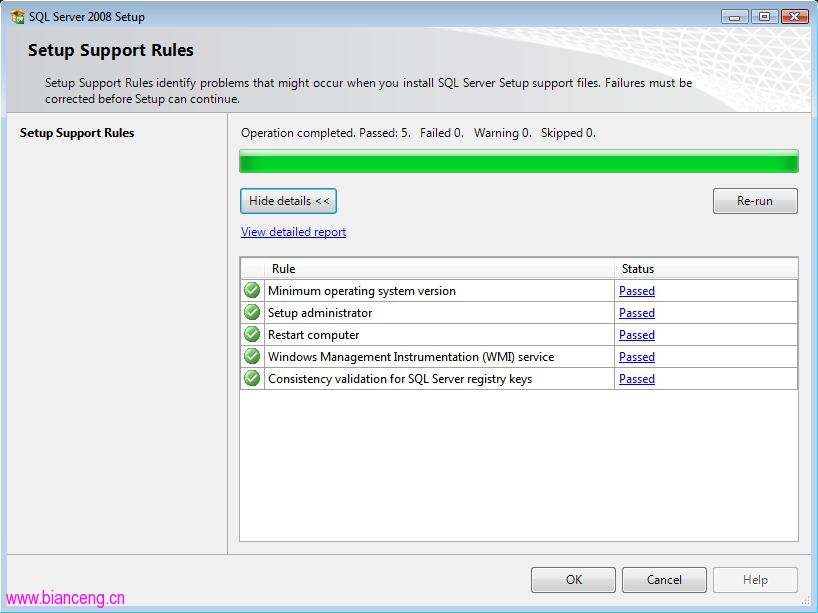Viewport: 818px width, 613px height.
Task: Close the SQL Server 2008 Setup window
Action: coord(795,17)
